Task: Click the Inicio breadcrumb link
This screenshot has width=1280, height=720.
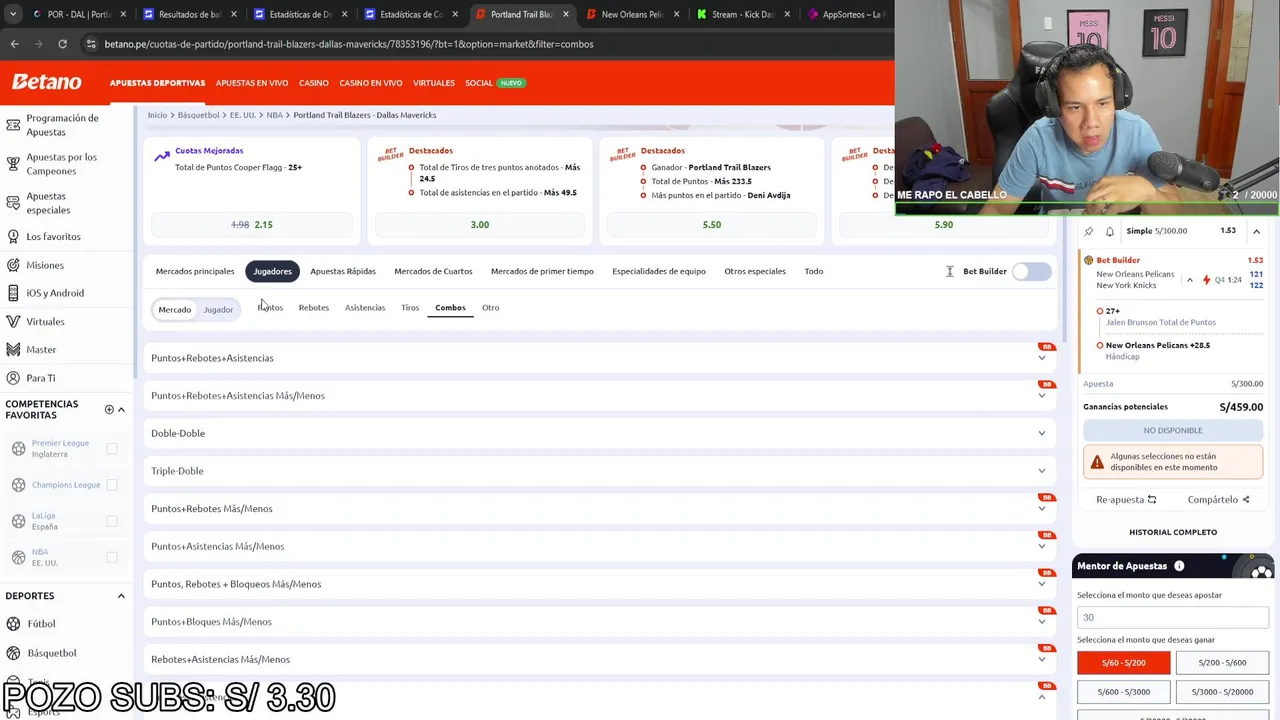Action: 158,115
